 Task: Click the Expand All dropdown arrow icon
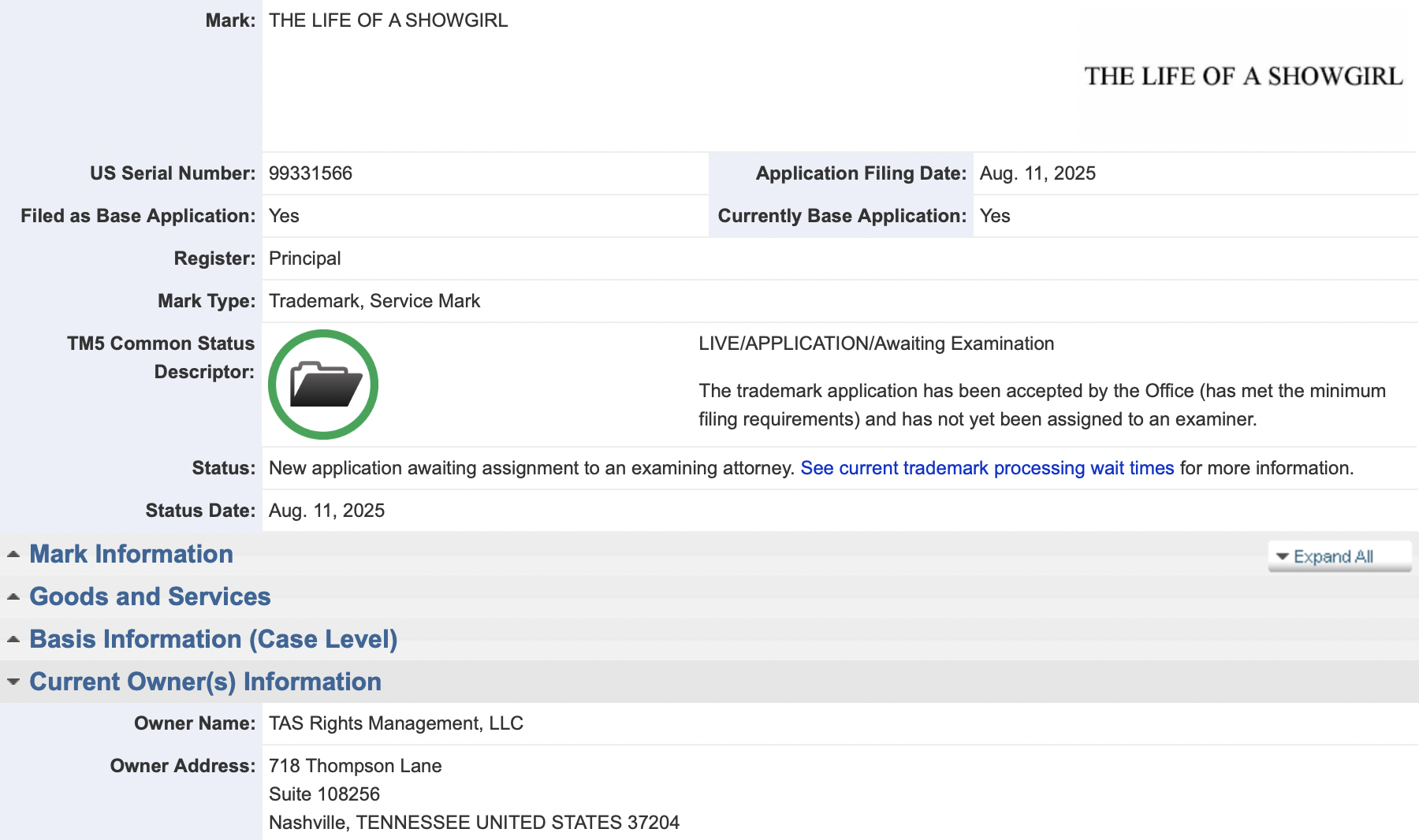[x=1283, y=556]
